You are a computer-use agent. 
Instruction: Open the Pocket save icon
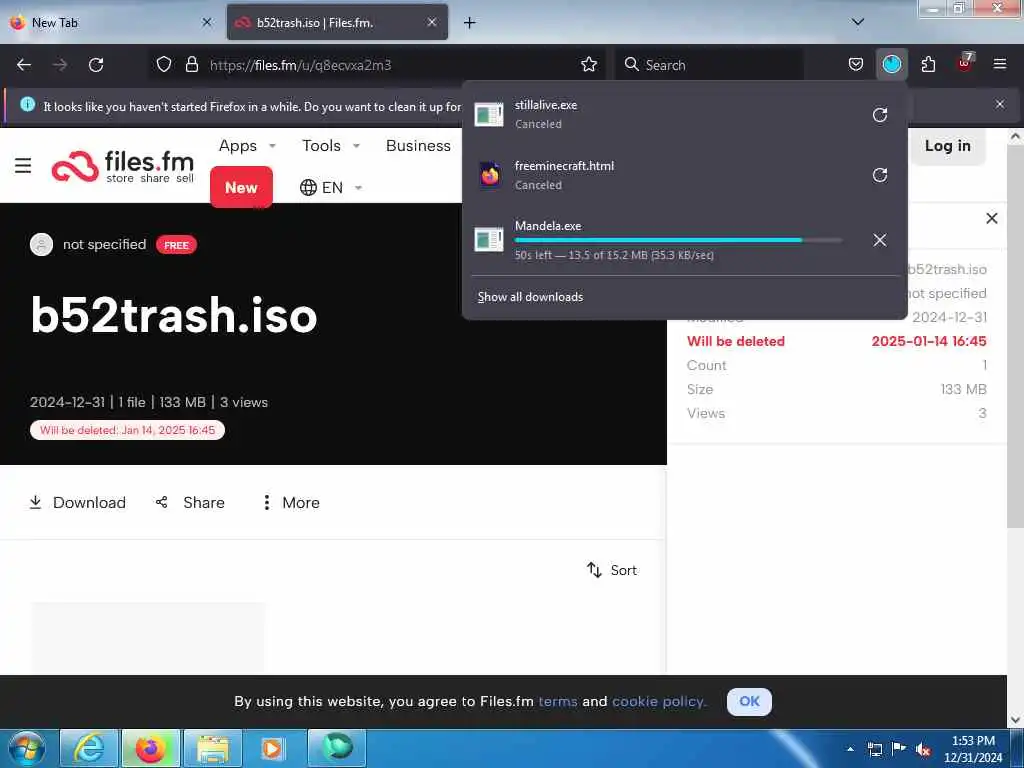(856, 65)
